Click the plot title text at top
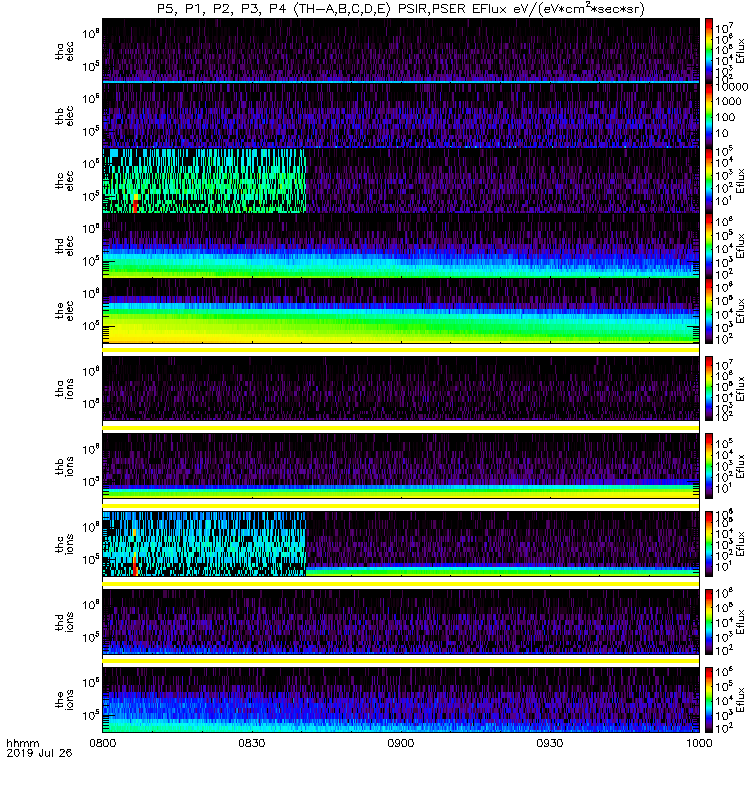 [401, 9]
